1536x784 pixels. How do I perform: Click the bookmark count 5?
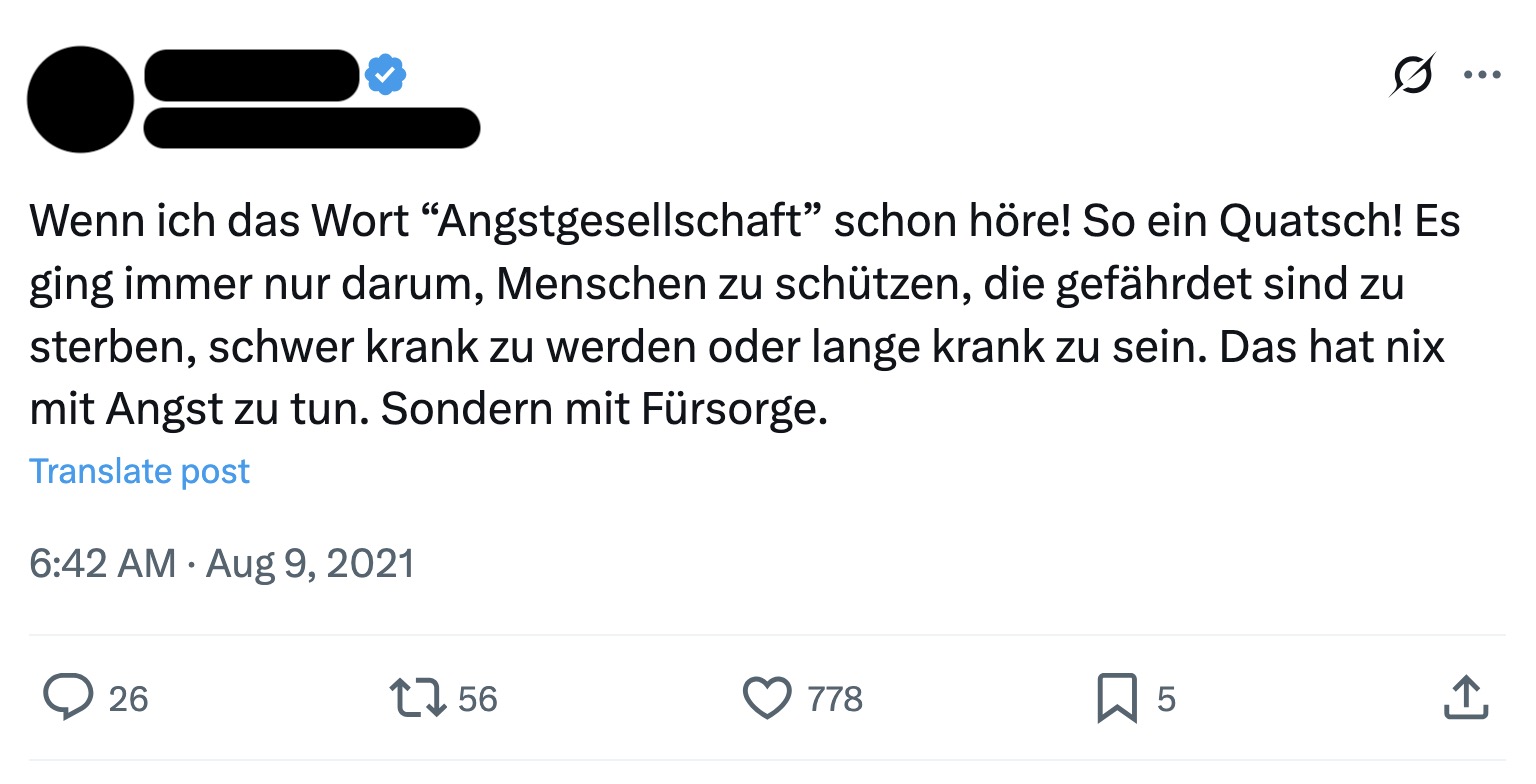(1166, 699)
